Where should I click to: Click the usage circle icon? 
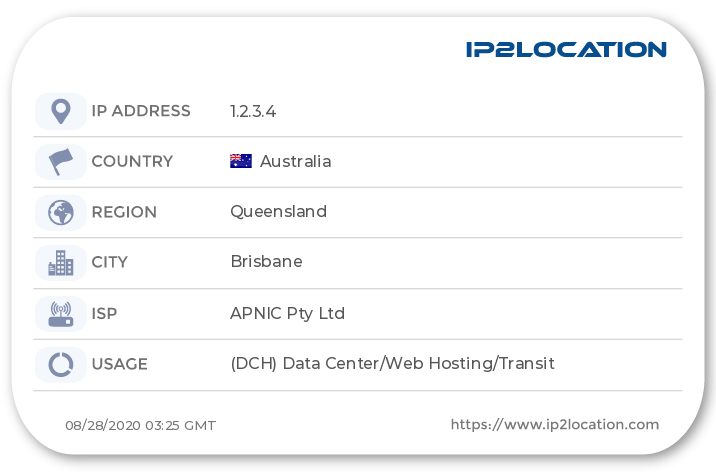pos(60,365)
